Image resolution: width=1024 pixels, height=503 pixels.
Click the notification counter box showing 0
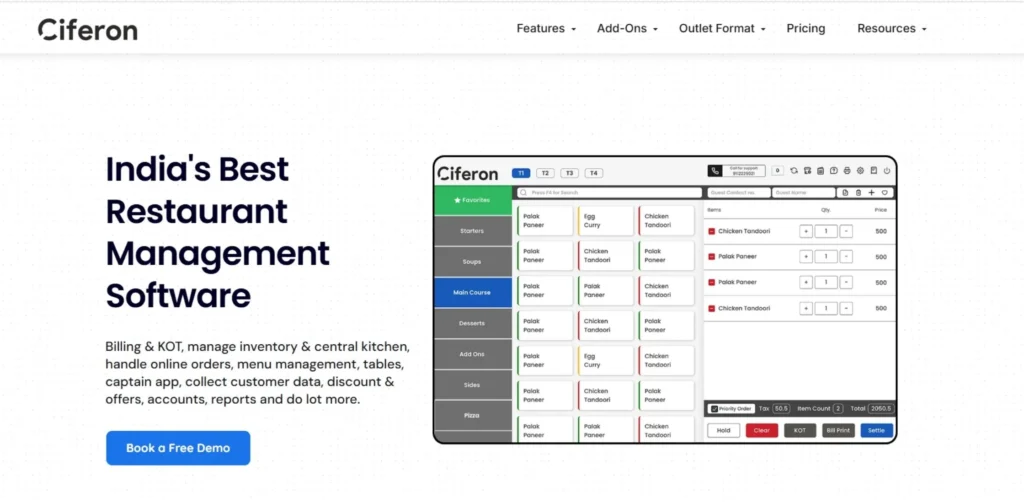click(x=777, y=171)
